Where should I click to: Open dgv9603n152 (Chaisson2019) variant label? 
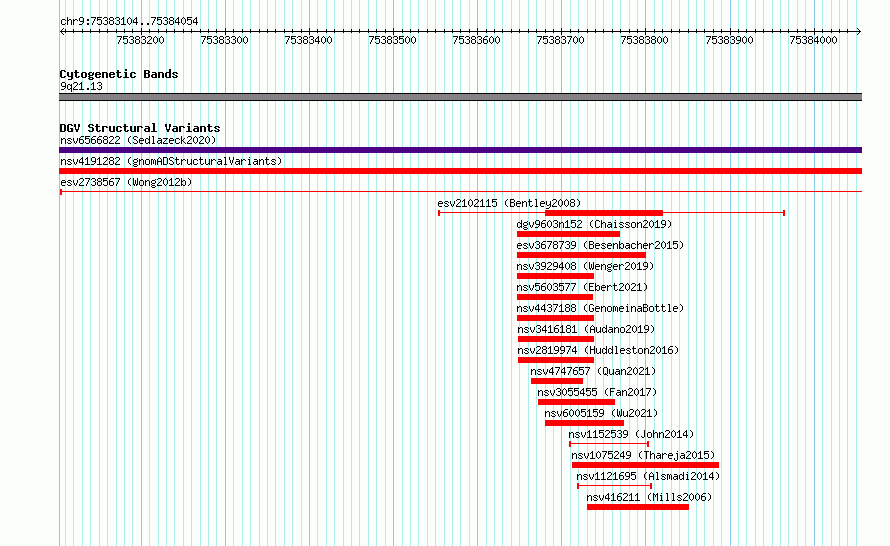pos(594,224)
